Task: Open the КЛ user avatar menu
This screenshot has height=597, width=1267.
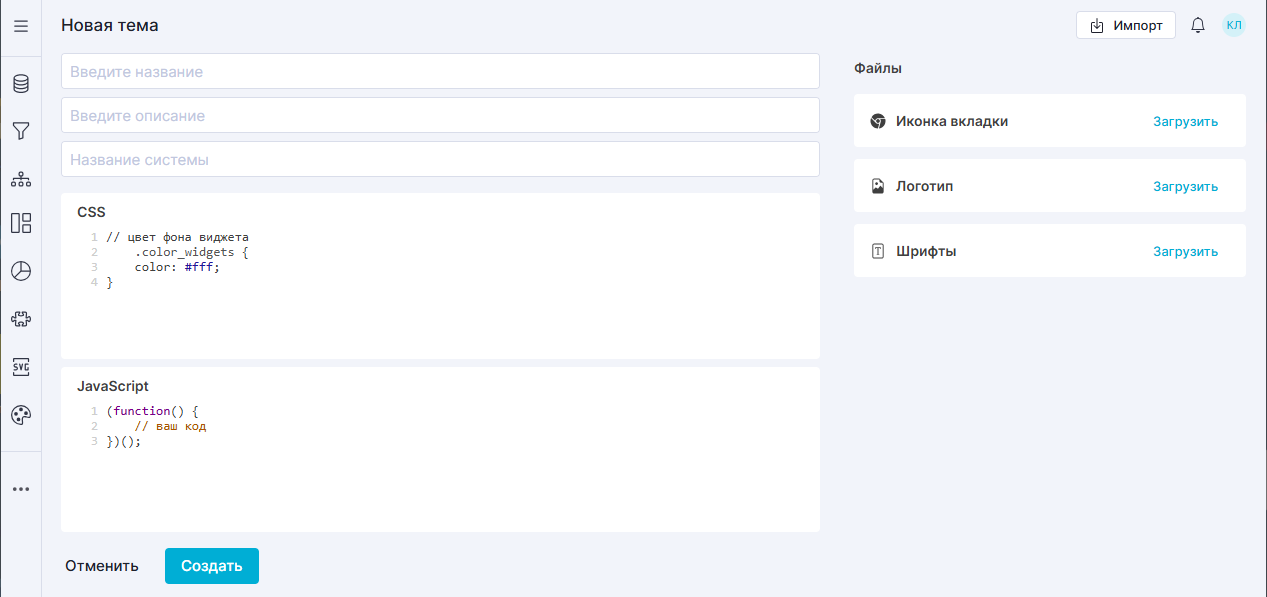Action: 1234,25
